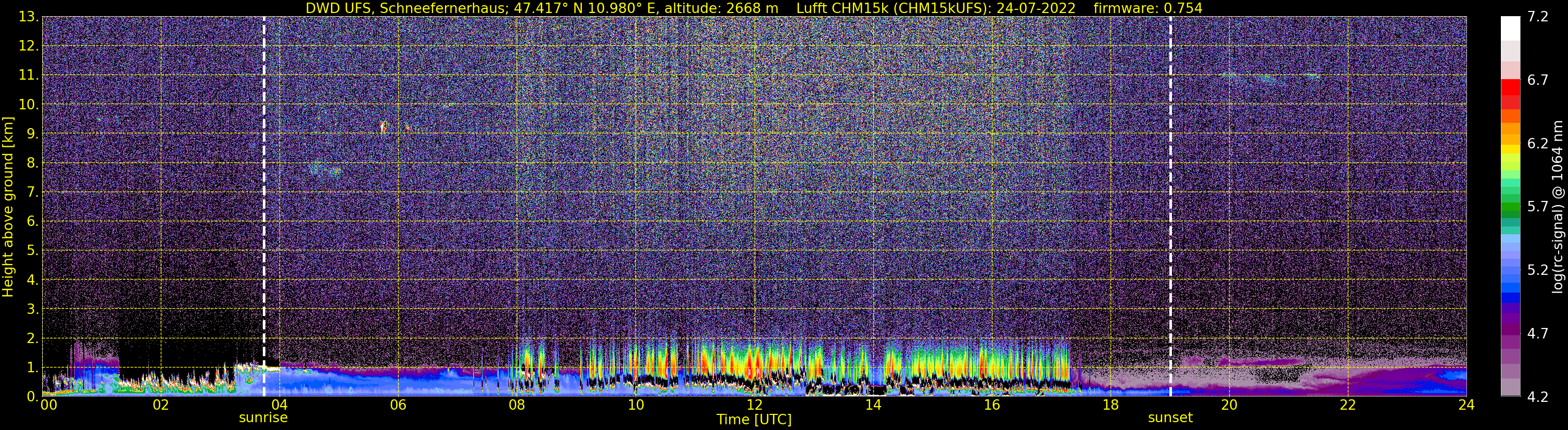This screenshot has height=430, width=1568.
Task: Click the height axis tick '1.'
Action: [33, 367]
